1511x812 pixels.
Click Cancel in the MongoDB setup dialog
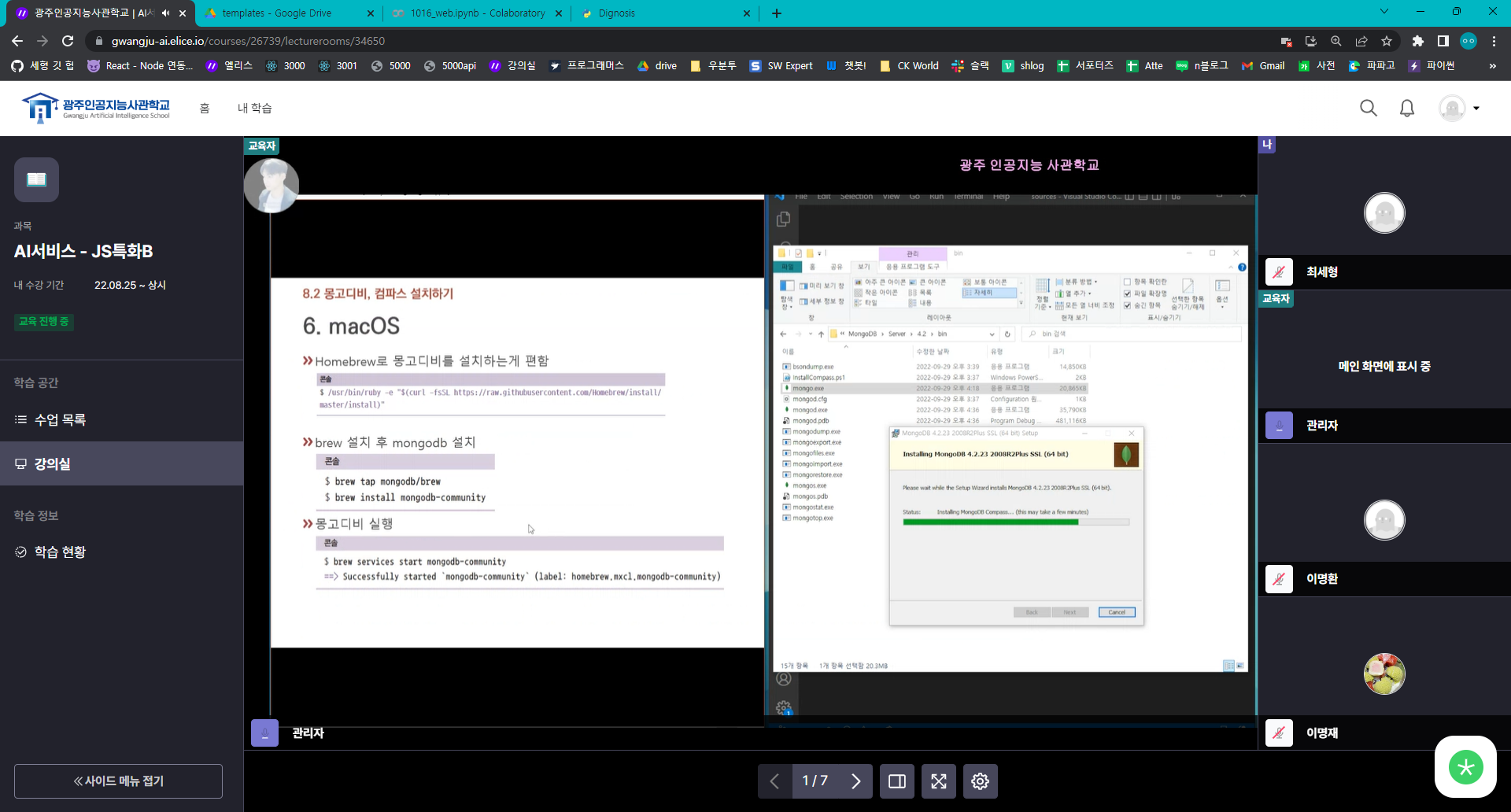click(x=1117, y=612)
